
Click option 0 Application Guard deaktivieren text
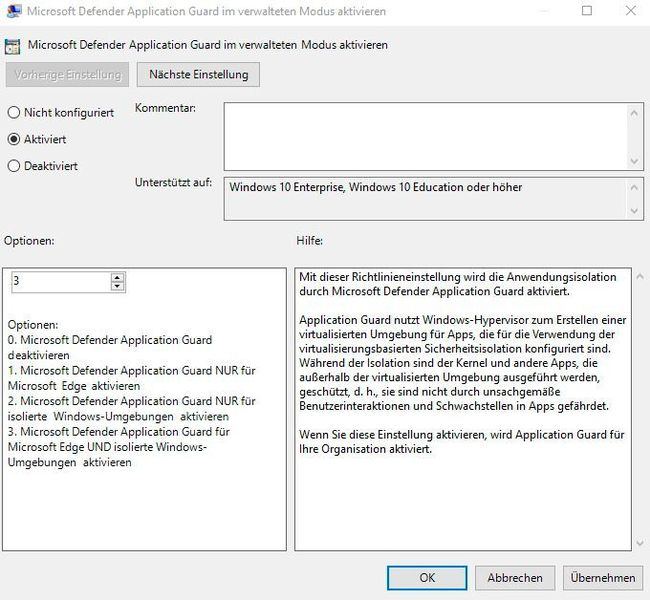pos(110,347)
